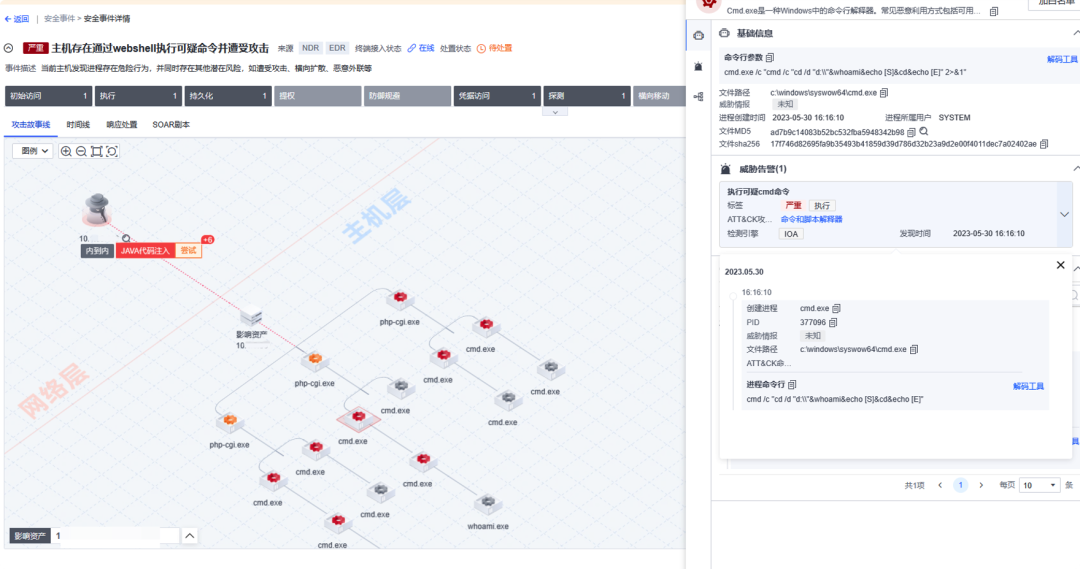Expand the 执行可疑cmd命令 alert chevron
The width and height of the screenshot is (1080, 569).
click(x=1064, y=213)
